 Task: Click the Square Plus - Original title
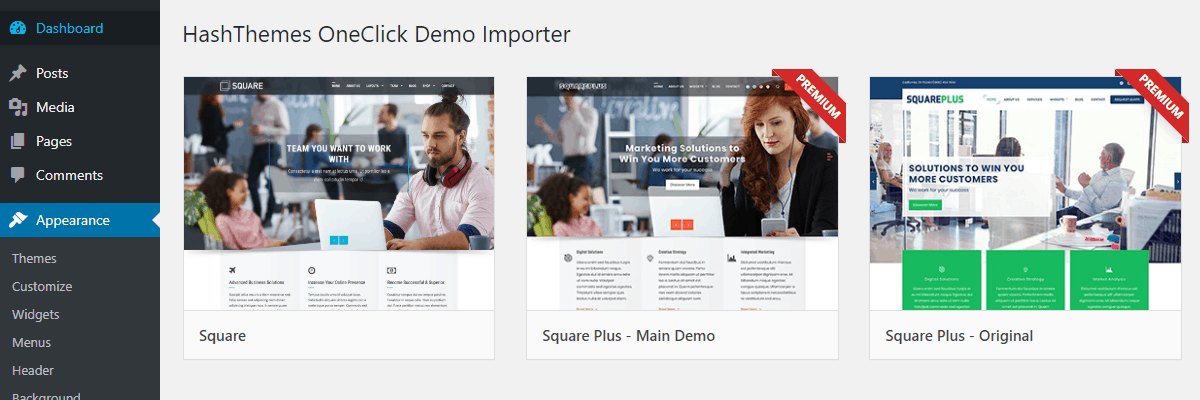[x=959, y=336]
